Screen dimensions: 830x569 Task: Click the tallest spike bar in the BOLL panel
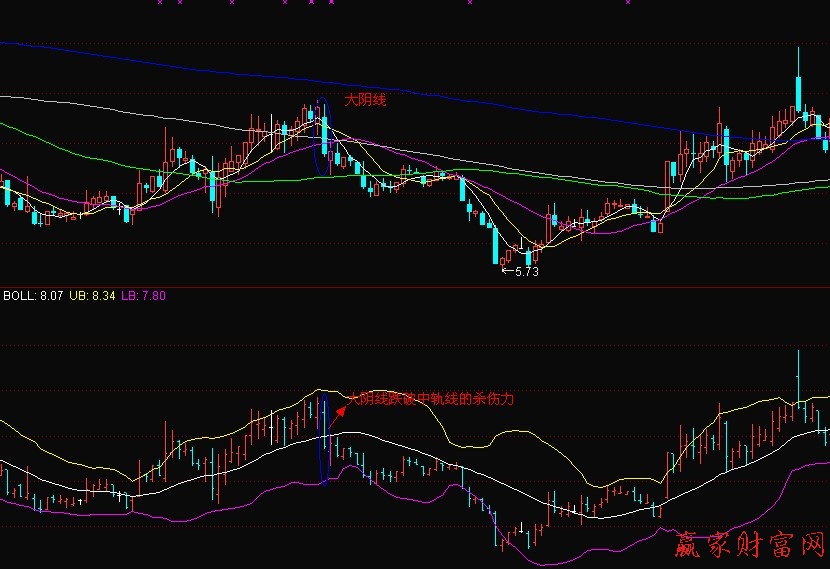point(798,378)
